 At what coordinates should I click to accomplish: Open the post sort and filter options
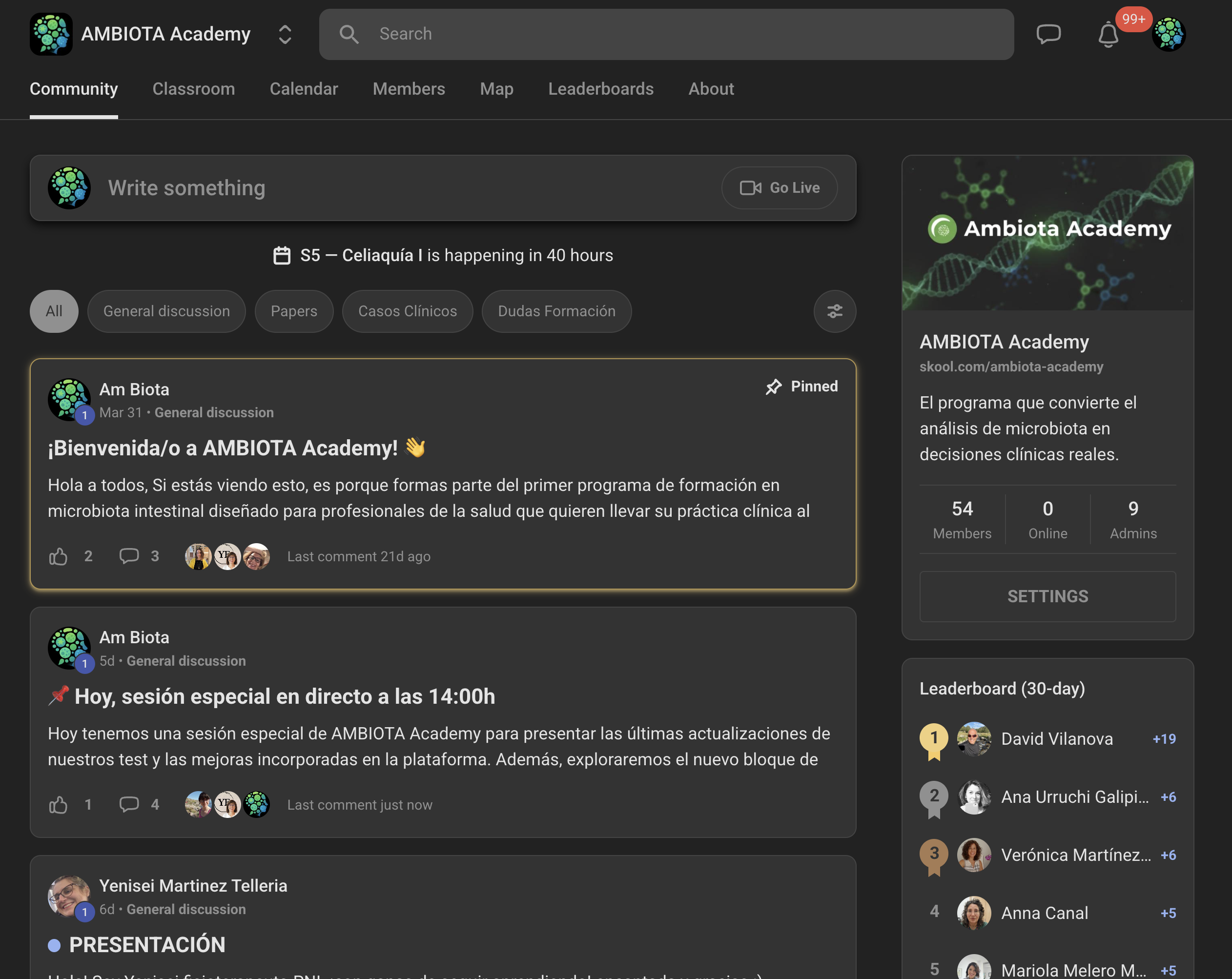[834, 311]
